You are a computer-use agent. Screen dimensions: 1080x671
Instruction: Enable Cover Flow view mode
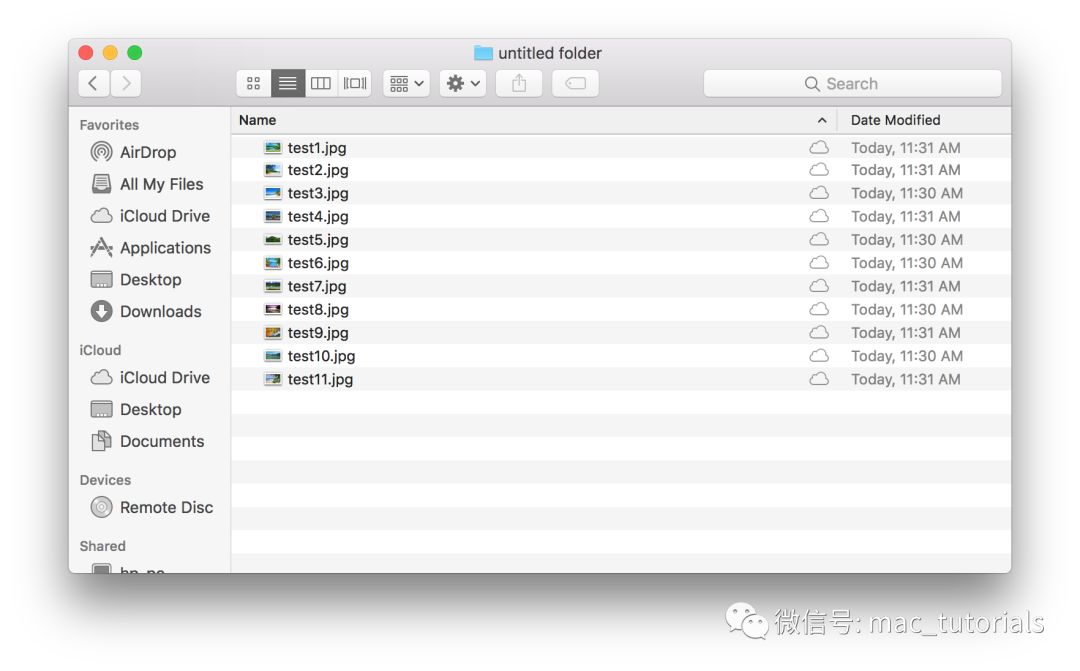tap(355, 84)
